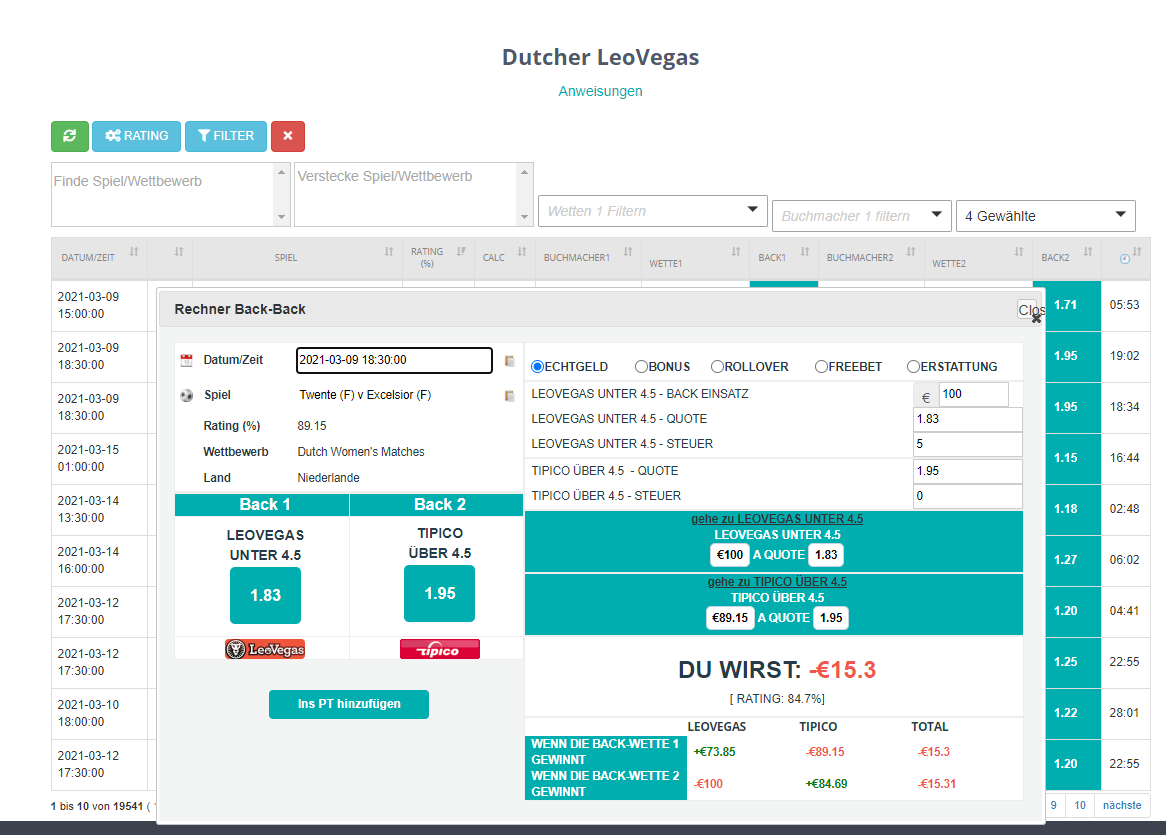The width and height of the screenshot is (1166, 835).
Task: Click the sort arrows of the BACK2 column
Action: pos(1088,252)
